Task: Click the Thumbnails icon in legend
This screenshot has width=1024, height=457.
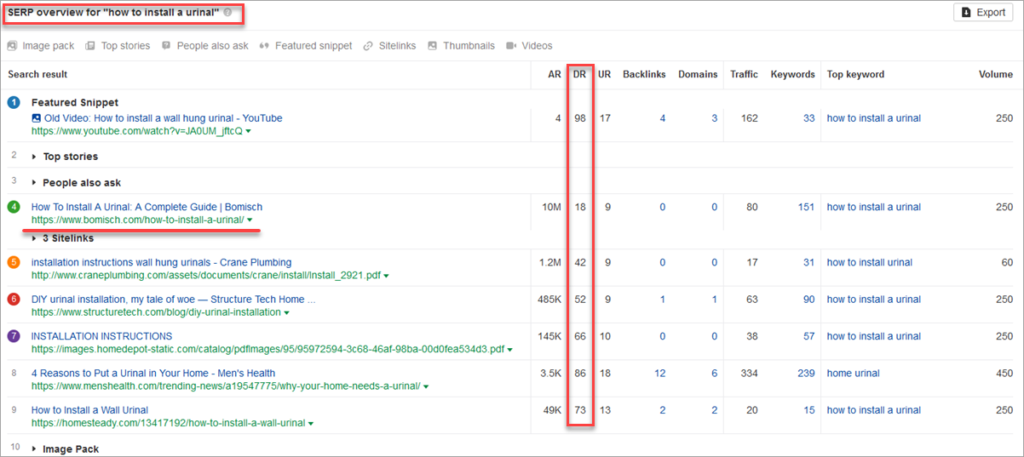Action: tap(433, 46)
